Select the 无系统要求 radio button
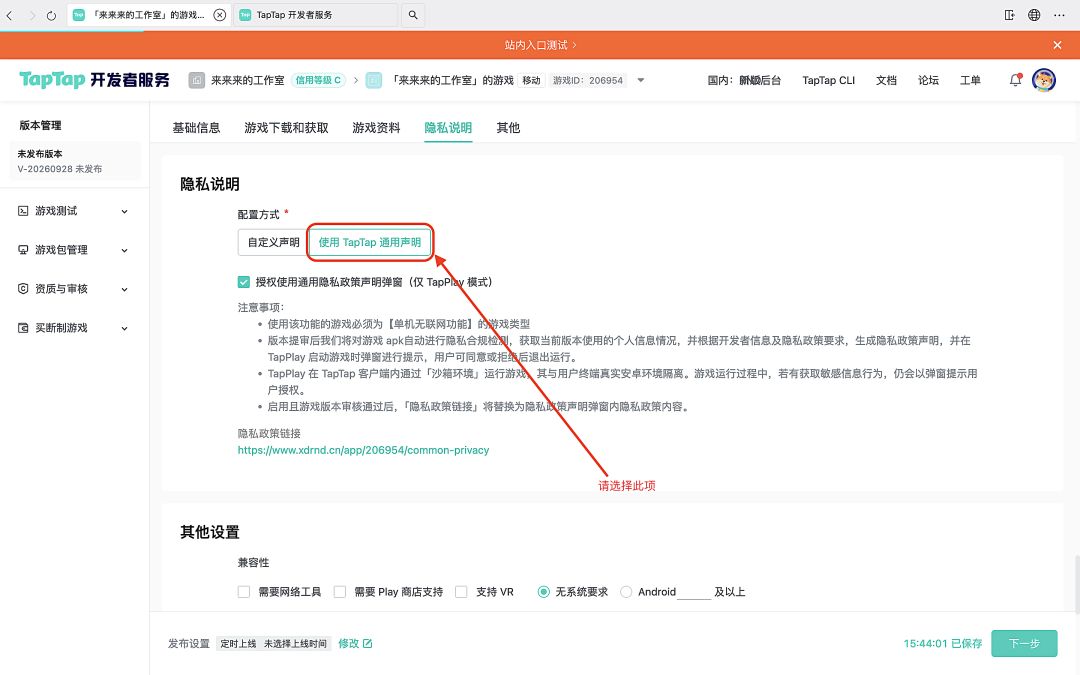This screenshot has width=1080, height=675. (x=543, y=592)
